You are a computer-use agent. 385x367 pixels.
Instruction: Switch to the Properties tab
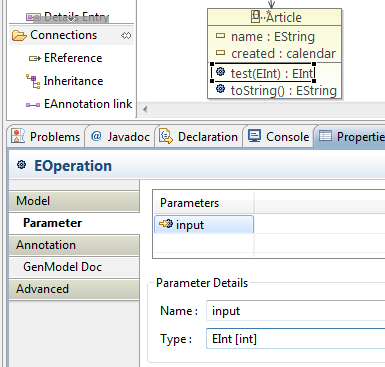[x=351, y=136]
